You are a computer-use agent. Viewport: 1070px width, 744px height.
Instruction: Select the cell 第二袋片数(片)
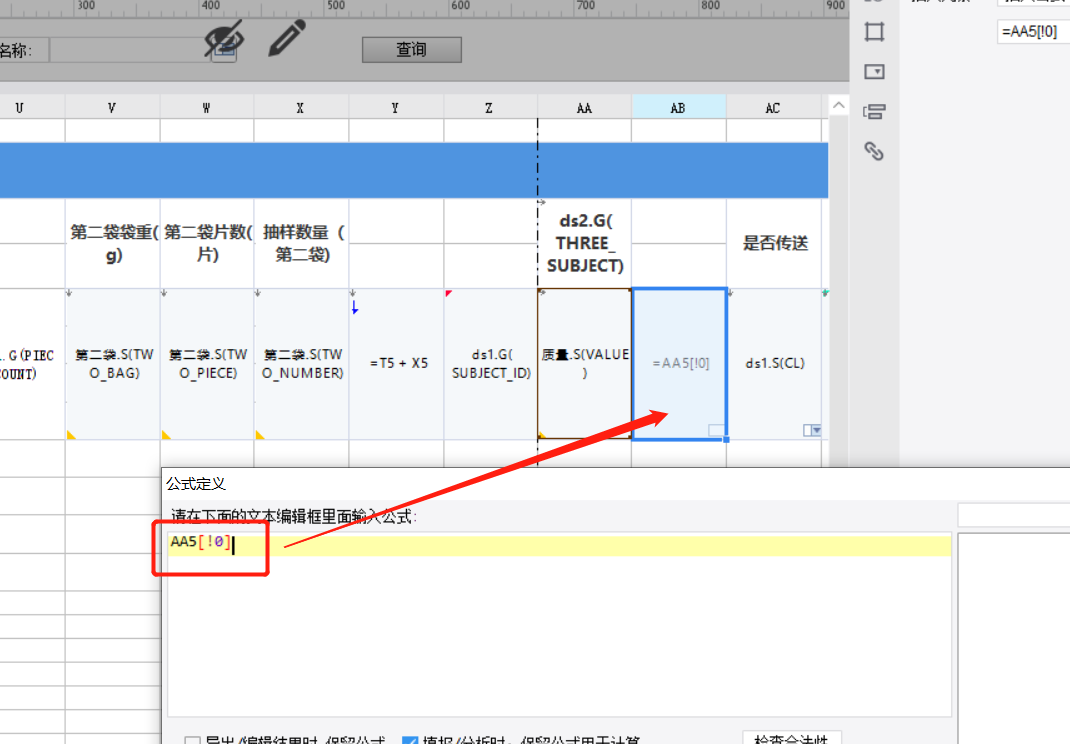207,244
